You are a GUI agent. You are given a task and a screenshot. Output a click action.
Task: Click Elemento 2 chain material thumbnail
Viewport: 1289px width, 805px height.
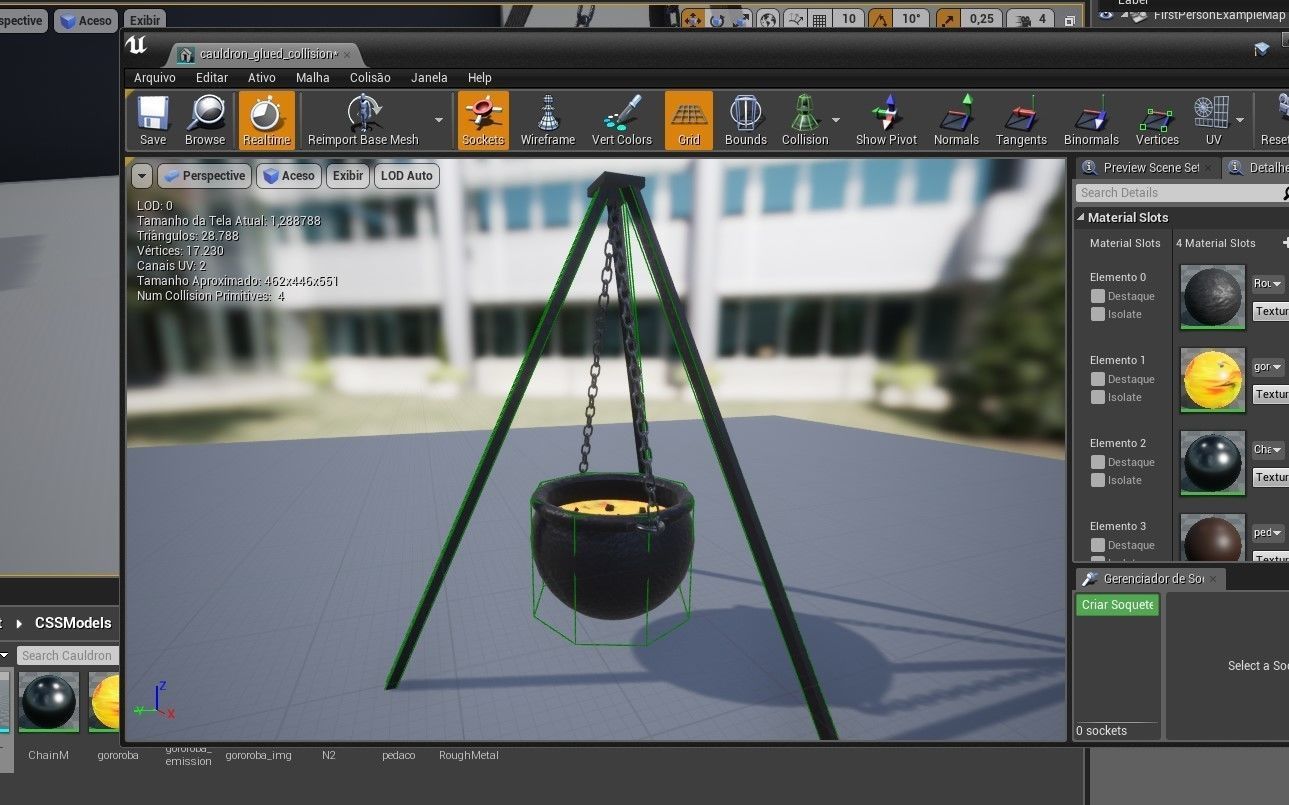coord(1213,463)
